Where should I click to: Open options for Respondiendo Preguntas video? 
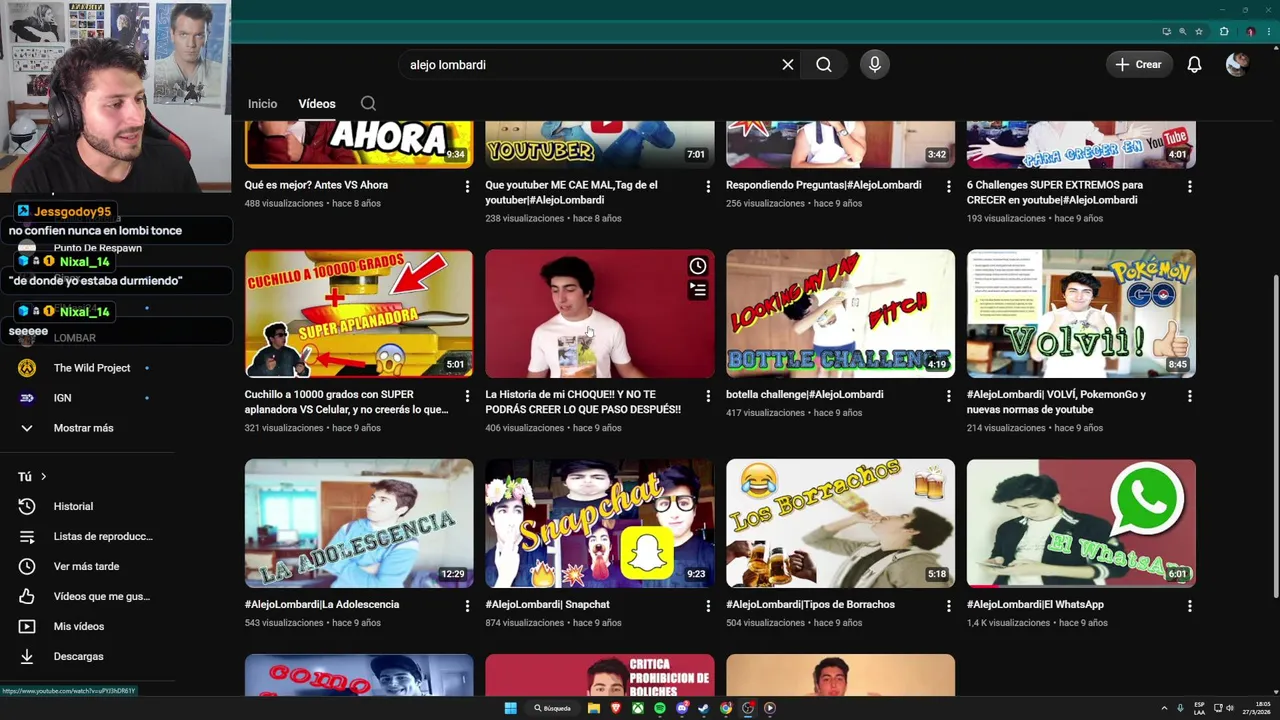click(949, 186)
